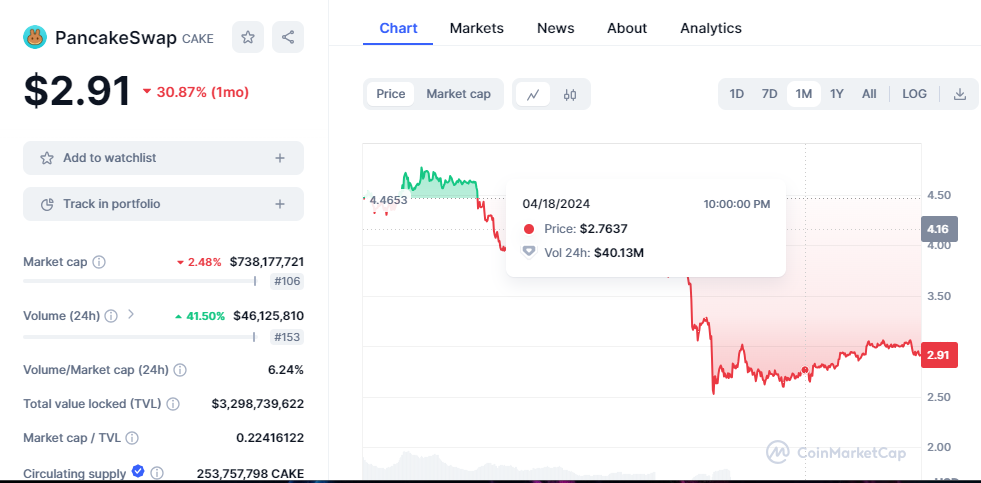
Task: Click the $3,298,739,622 TVL value
Action: [x=258, y=404]
